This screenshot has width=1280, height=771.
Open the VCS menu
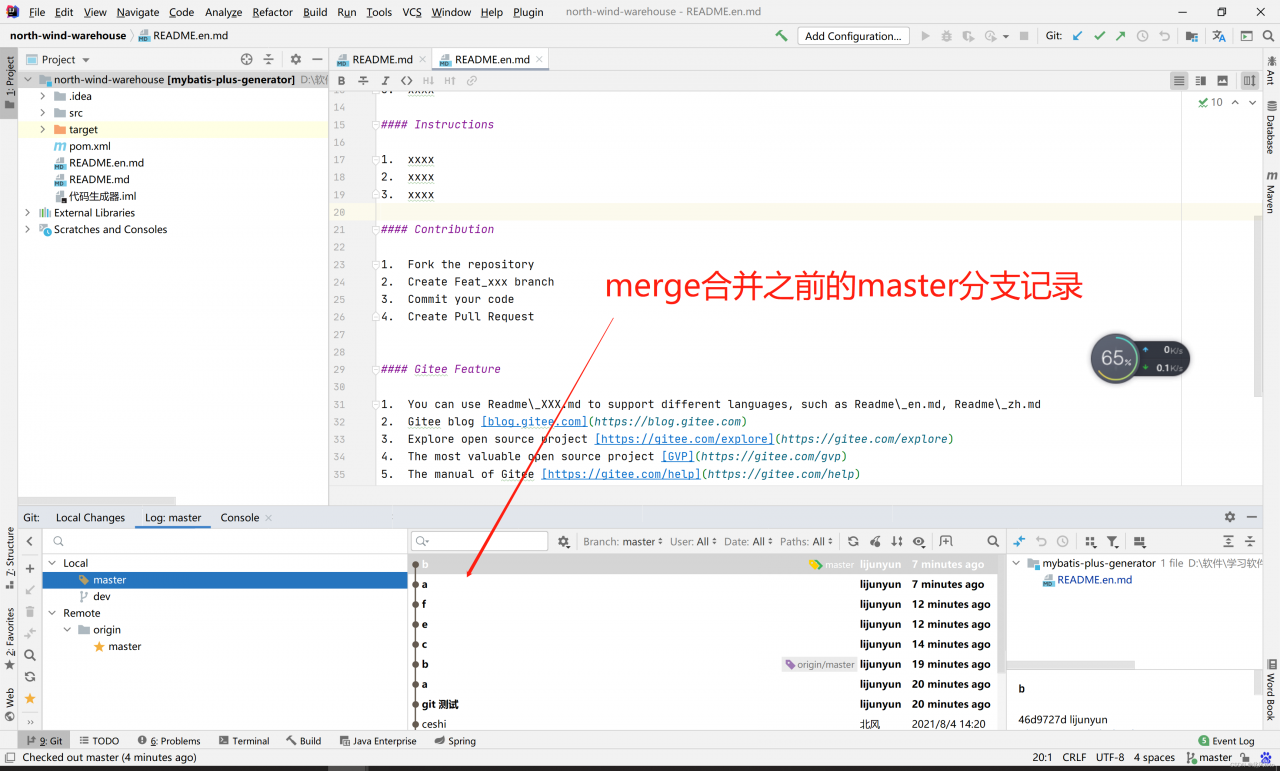[411, 12]
